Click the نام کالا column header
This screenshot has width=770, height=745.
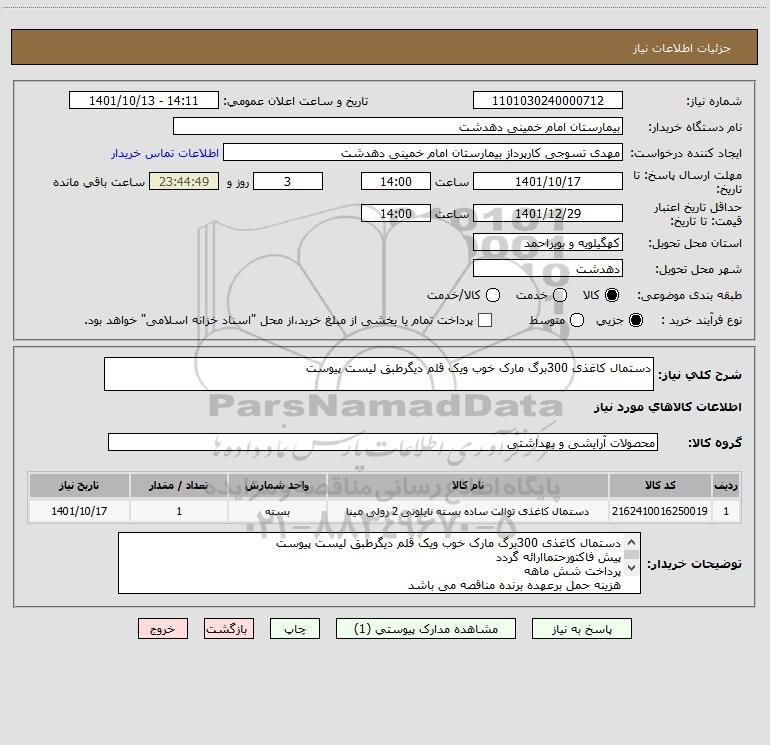click(x=468, y=485)
